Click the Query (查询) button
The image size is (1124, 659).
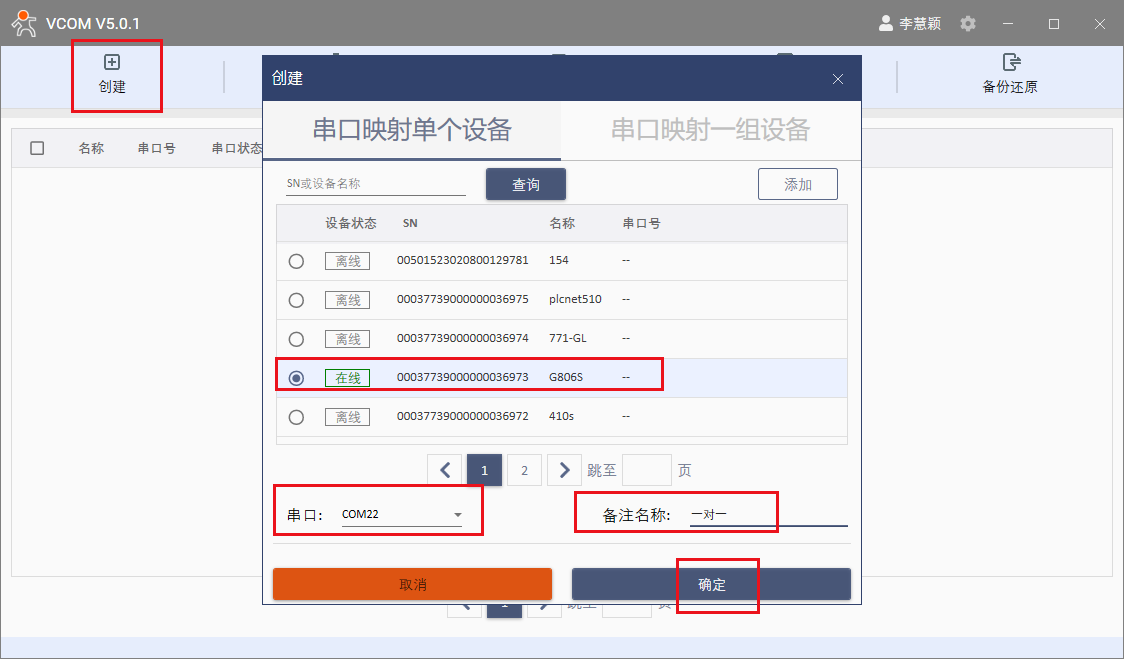coord(526,185)
